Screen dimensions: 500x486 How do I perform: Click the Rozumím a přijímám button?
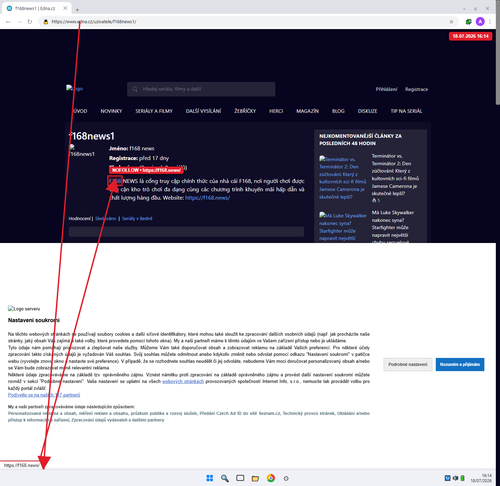tap(460, 364)
